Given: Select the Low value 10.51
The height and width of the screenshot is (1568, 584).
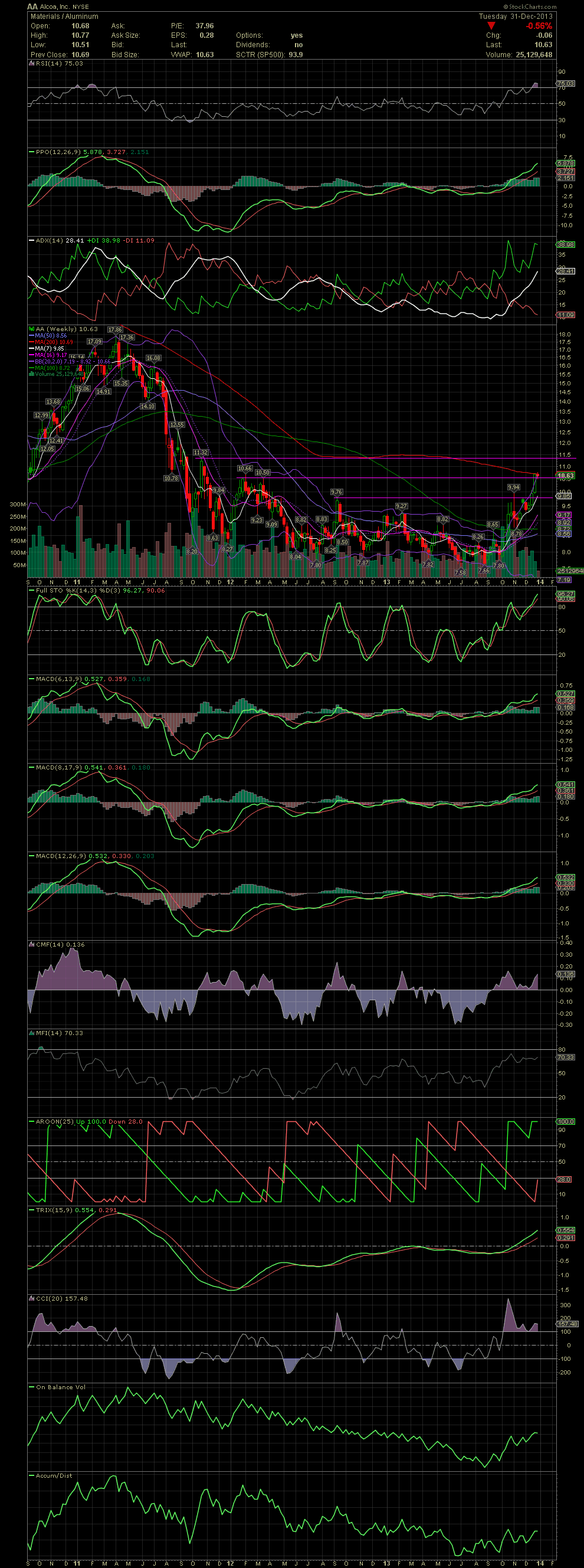Looking at the screenshot, I should click(x=80, y=45).
